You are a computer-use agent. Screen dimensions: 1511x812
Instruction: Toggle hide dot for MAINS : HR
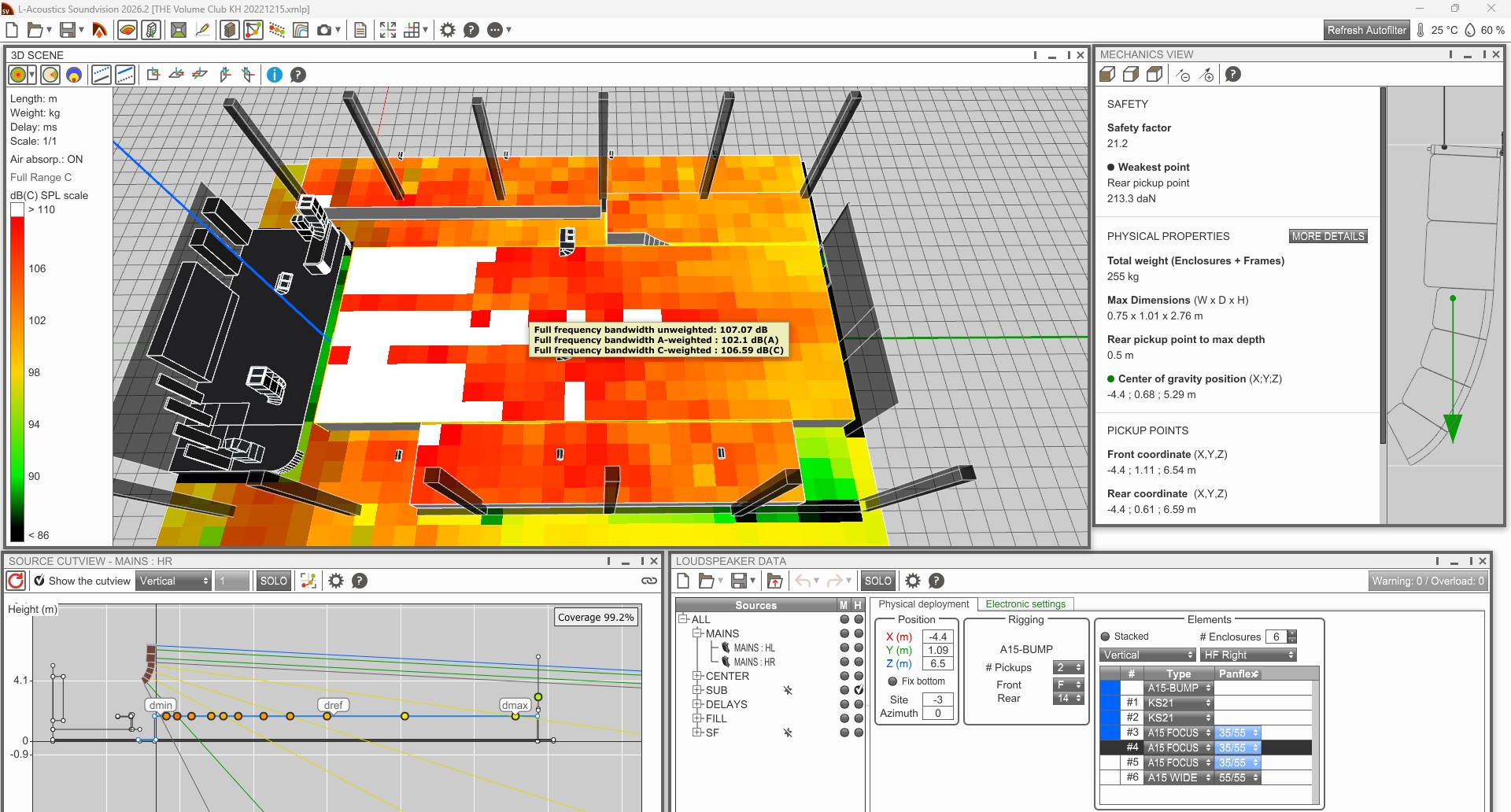[859, 662]
